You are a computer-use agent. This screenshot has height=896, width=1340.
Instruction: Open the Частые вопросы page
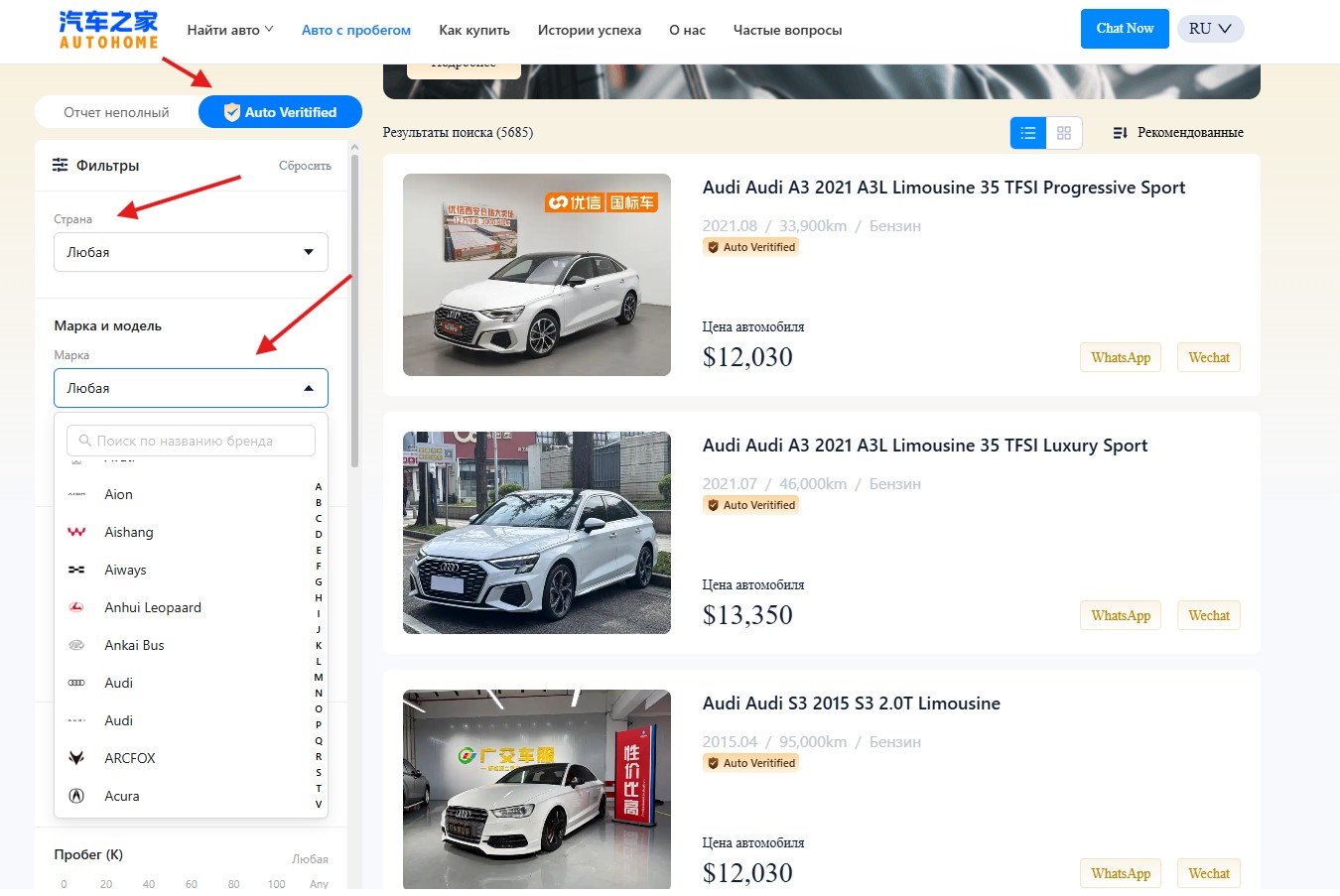pos(787,30)
